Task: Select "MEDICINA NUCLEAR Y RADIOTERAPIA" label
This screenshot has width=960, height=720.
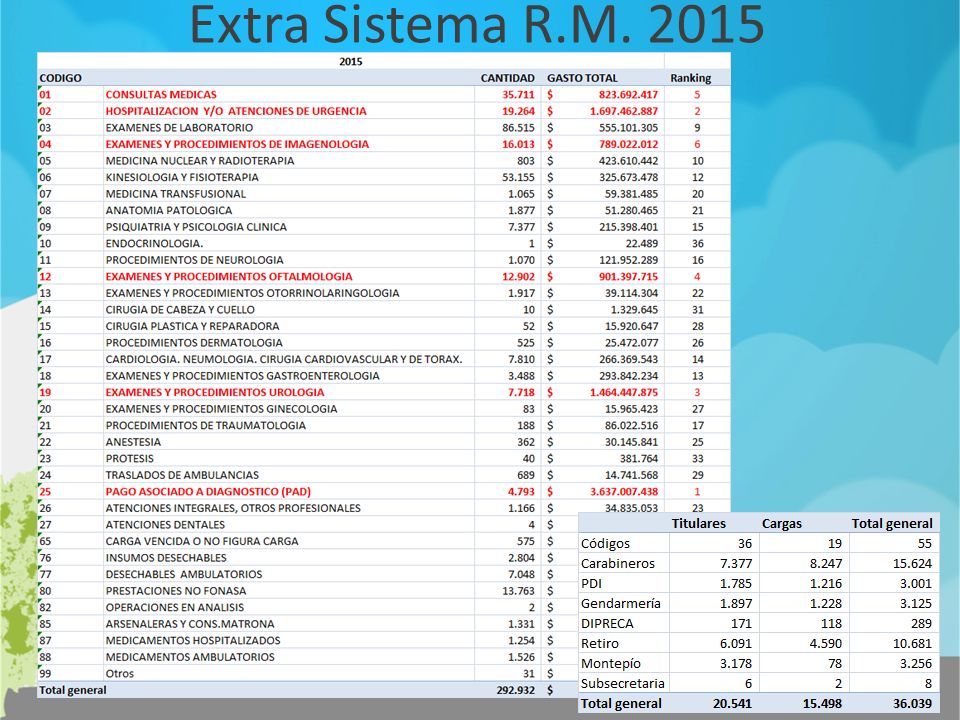Action: click(200, 160)
